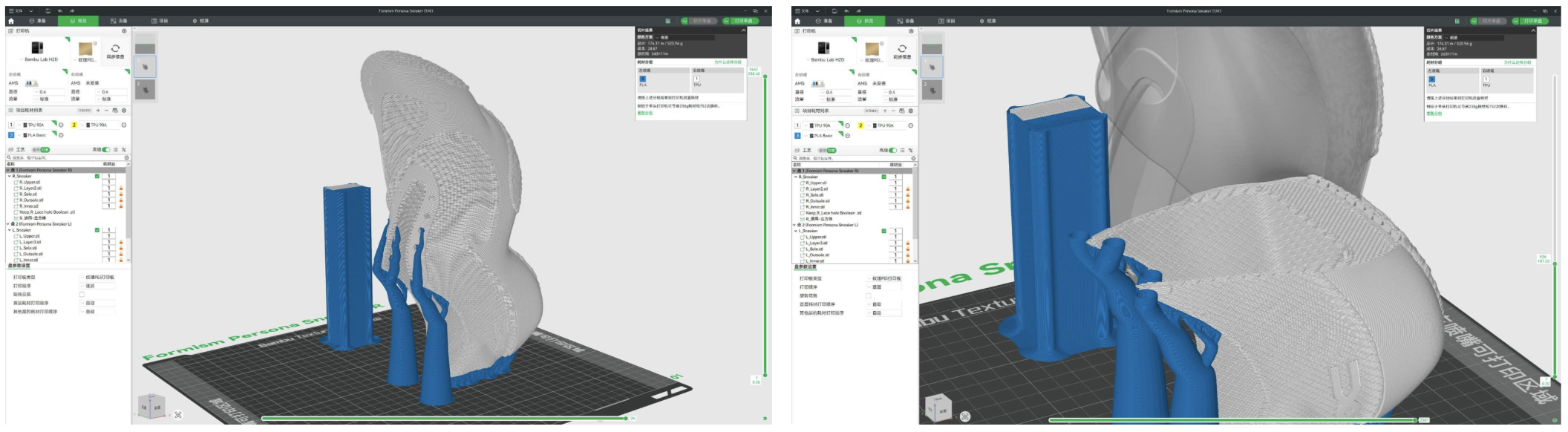Check 旋转花瓶 checkbox in left window
The height and width of the screenshot is (432, 1568).
click(x=82, y=295)
